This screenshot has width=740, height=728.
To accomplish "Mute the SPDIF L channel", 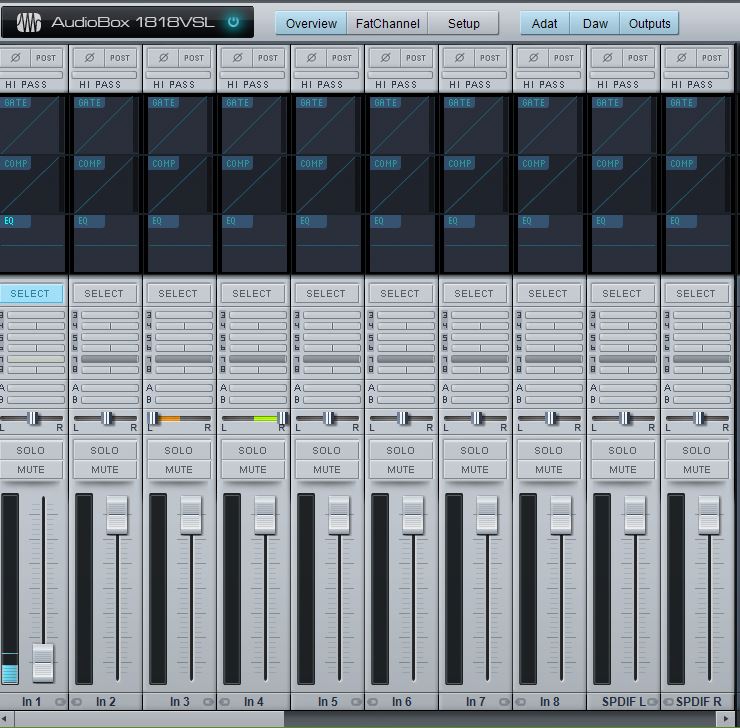I will click(x=623, y=469).
